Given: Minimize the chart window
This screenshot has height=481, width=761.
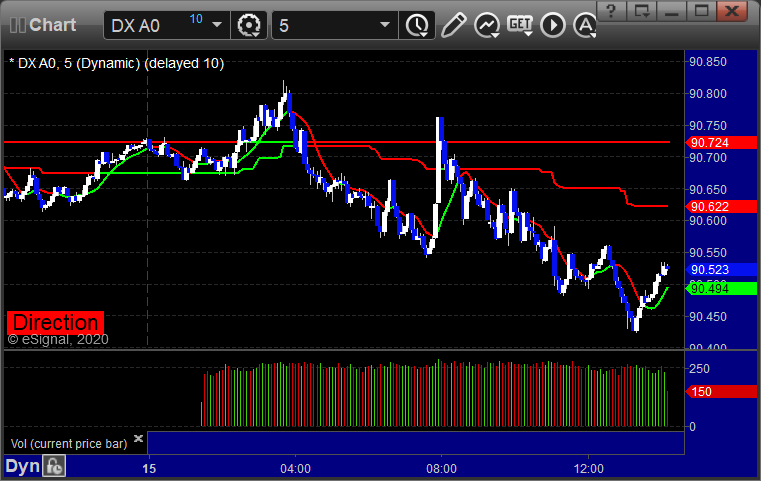Looking at the screenshot, I should [672, 11].
